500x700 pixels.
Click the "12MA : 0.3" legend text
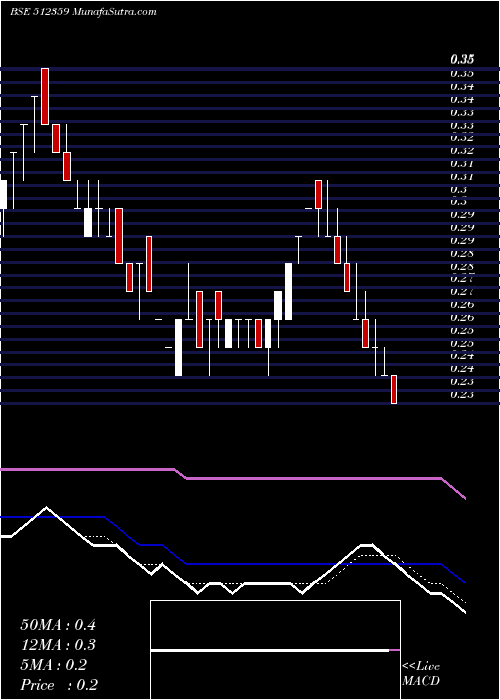58,645
